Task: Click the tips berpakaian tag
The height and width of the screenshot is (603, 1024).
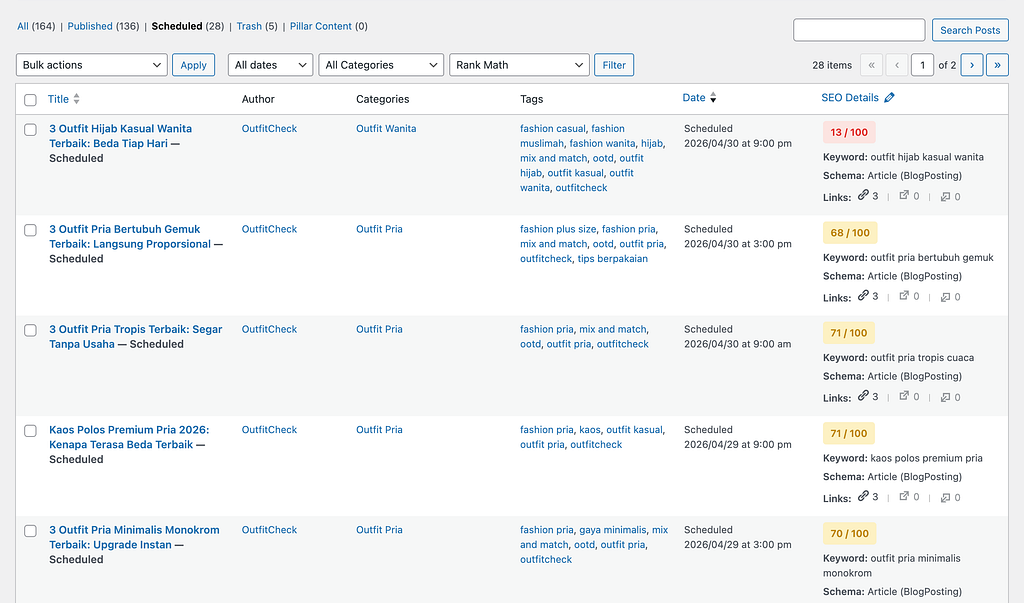Action: (613, 259)
